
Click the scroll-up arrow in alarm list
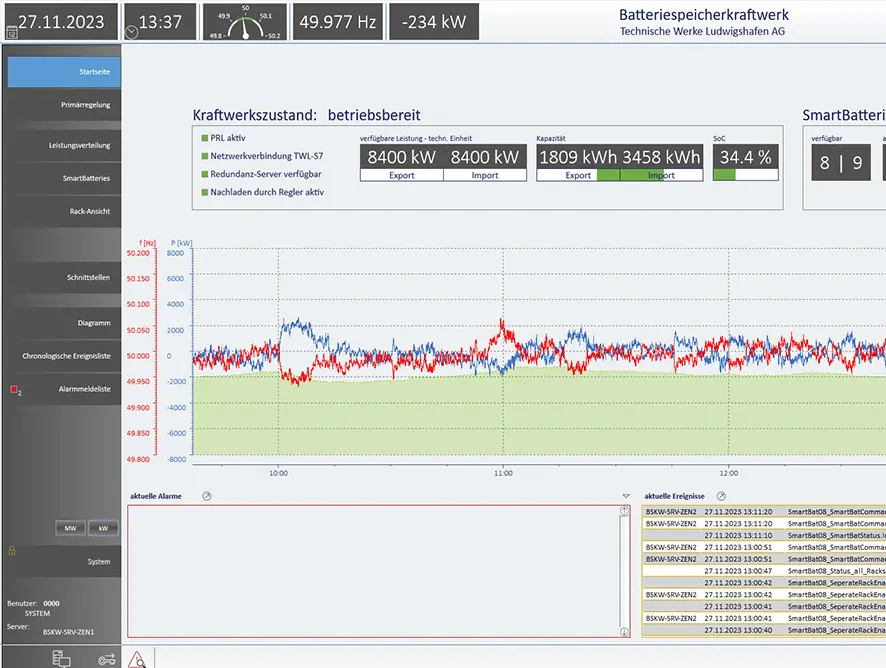624,511
